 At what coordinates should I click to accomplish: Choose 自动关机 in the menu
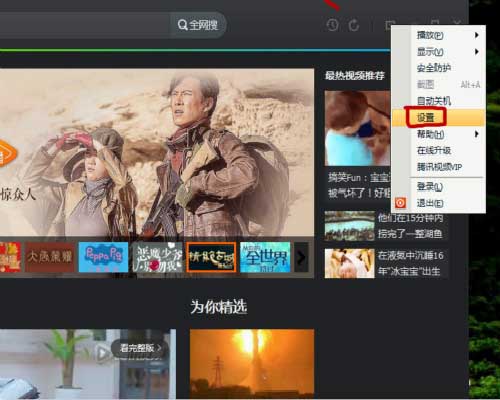point(439,101)
